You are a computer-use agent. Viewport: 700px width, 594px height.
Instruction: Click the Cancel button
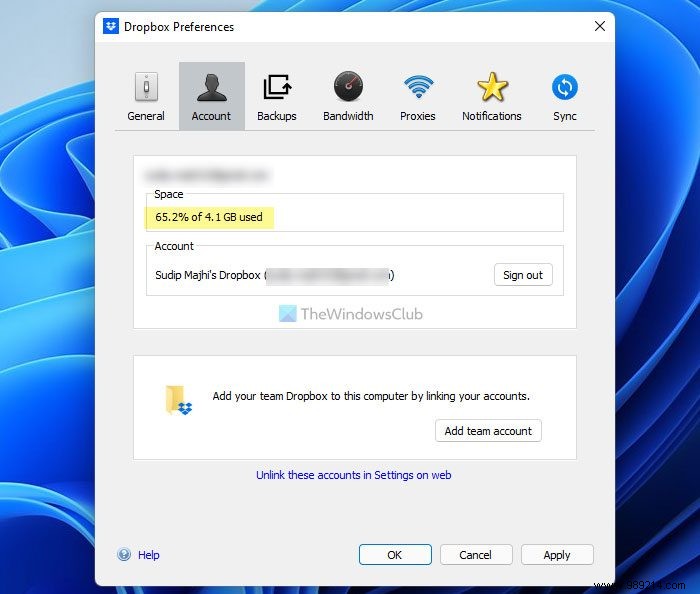pos(476,555)
